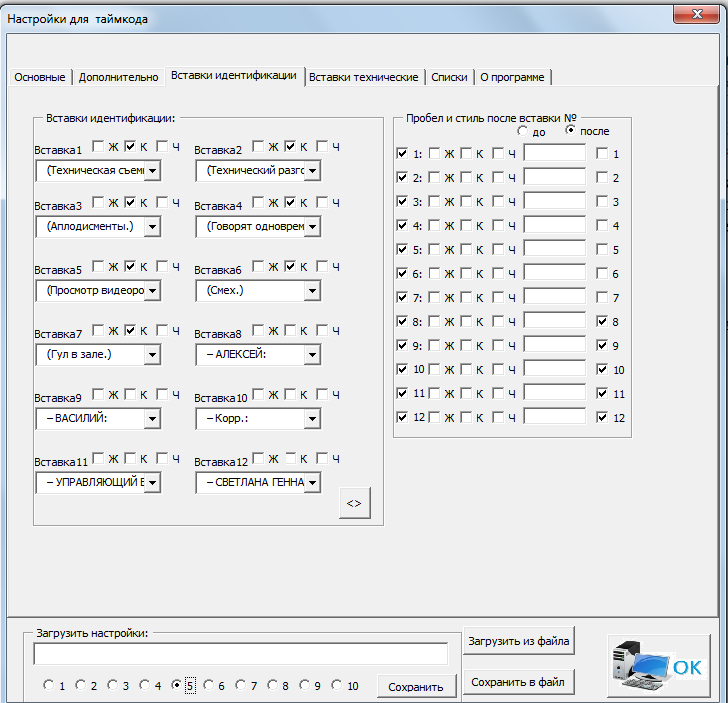Click the text field in row 12
The image size is (728, 703).
click(555, 416)
